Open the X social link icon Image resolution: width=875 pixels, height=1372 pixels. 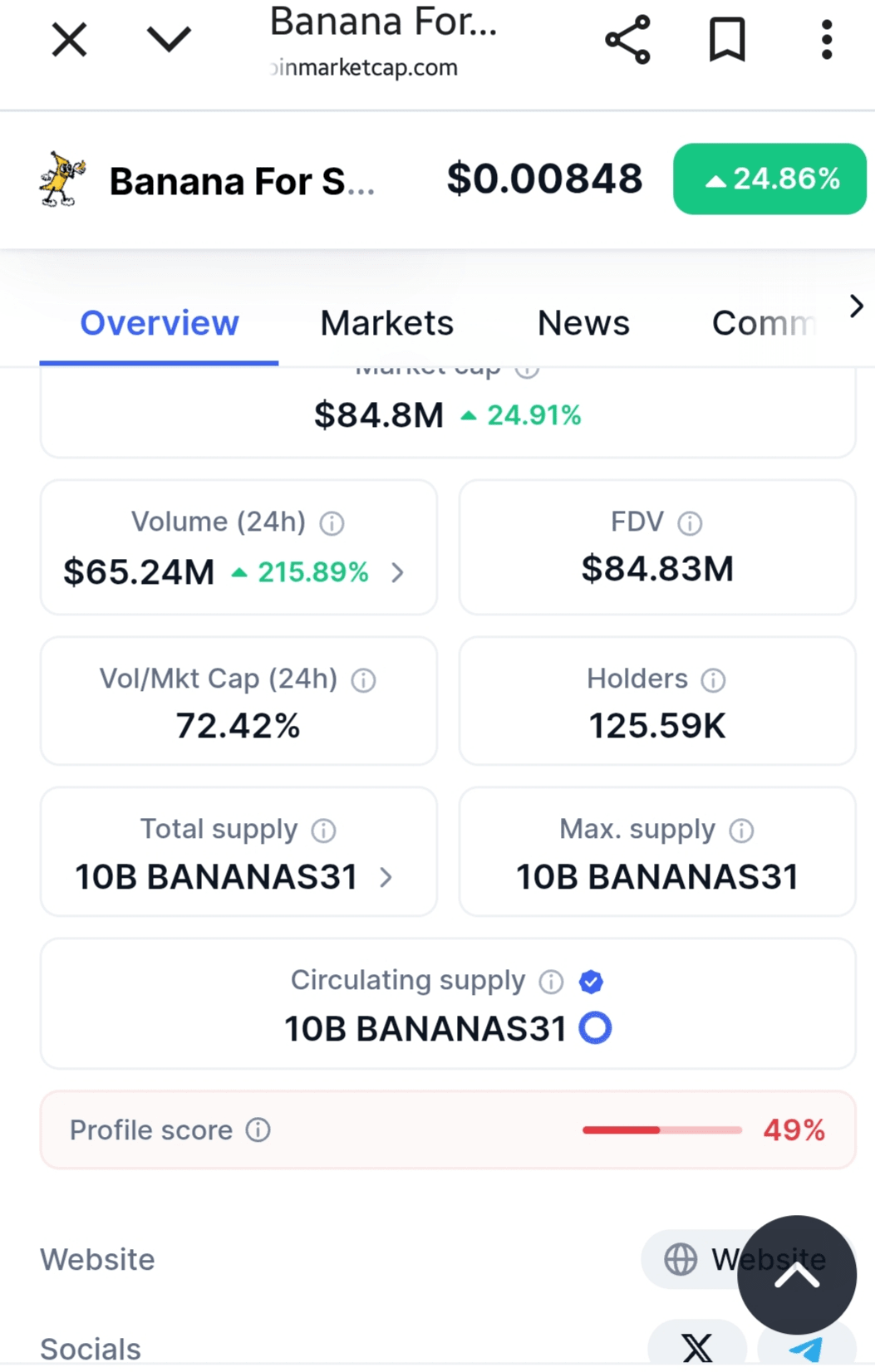point(696,1346)
